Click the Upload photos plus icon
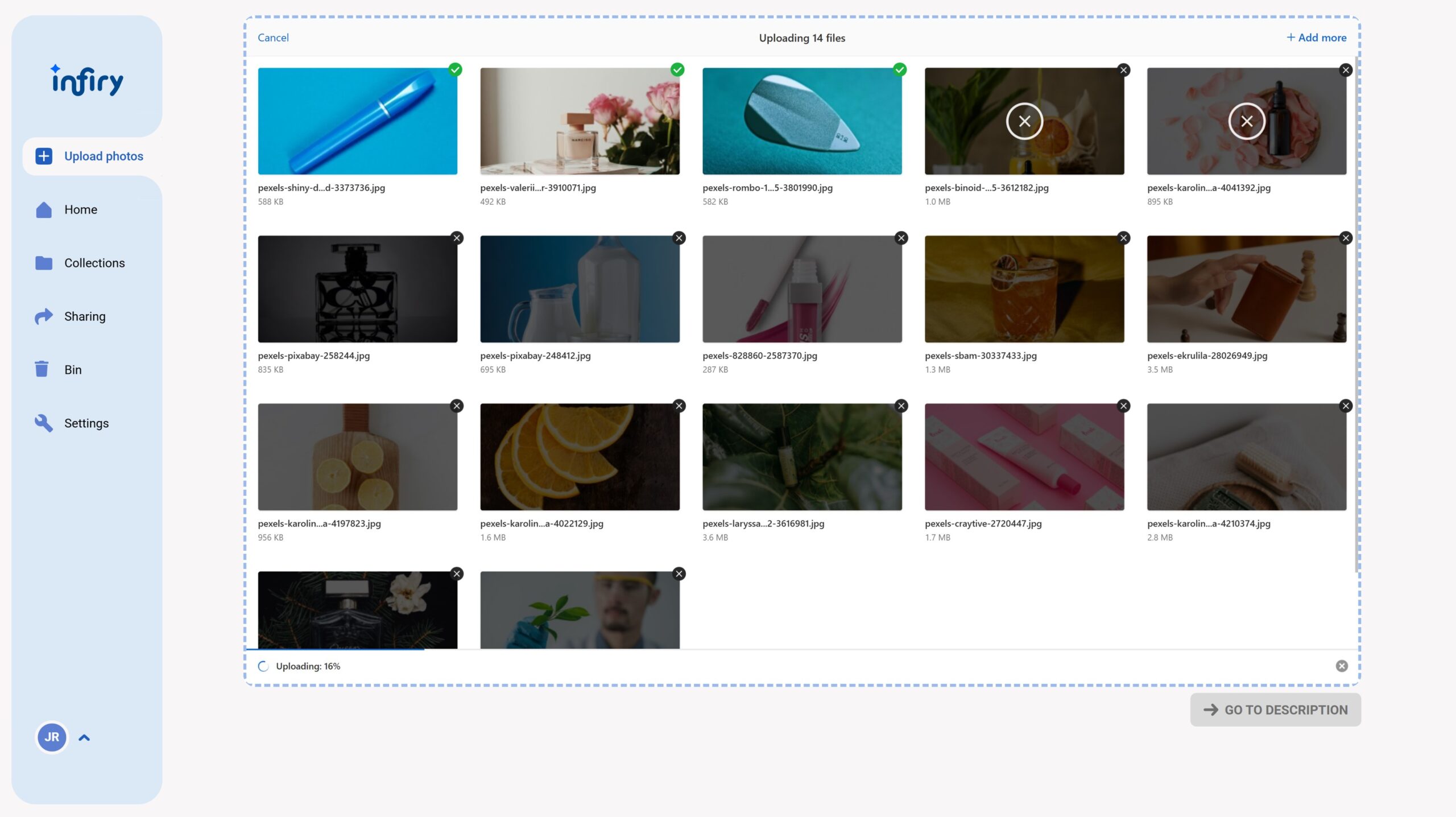 (44, 156)
